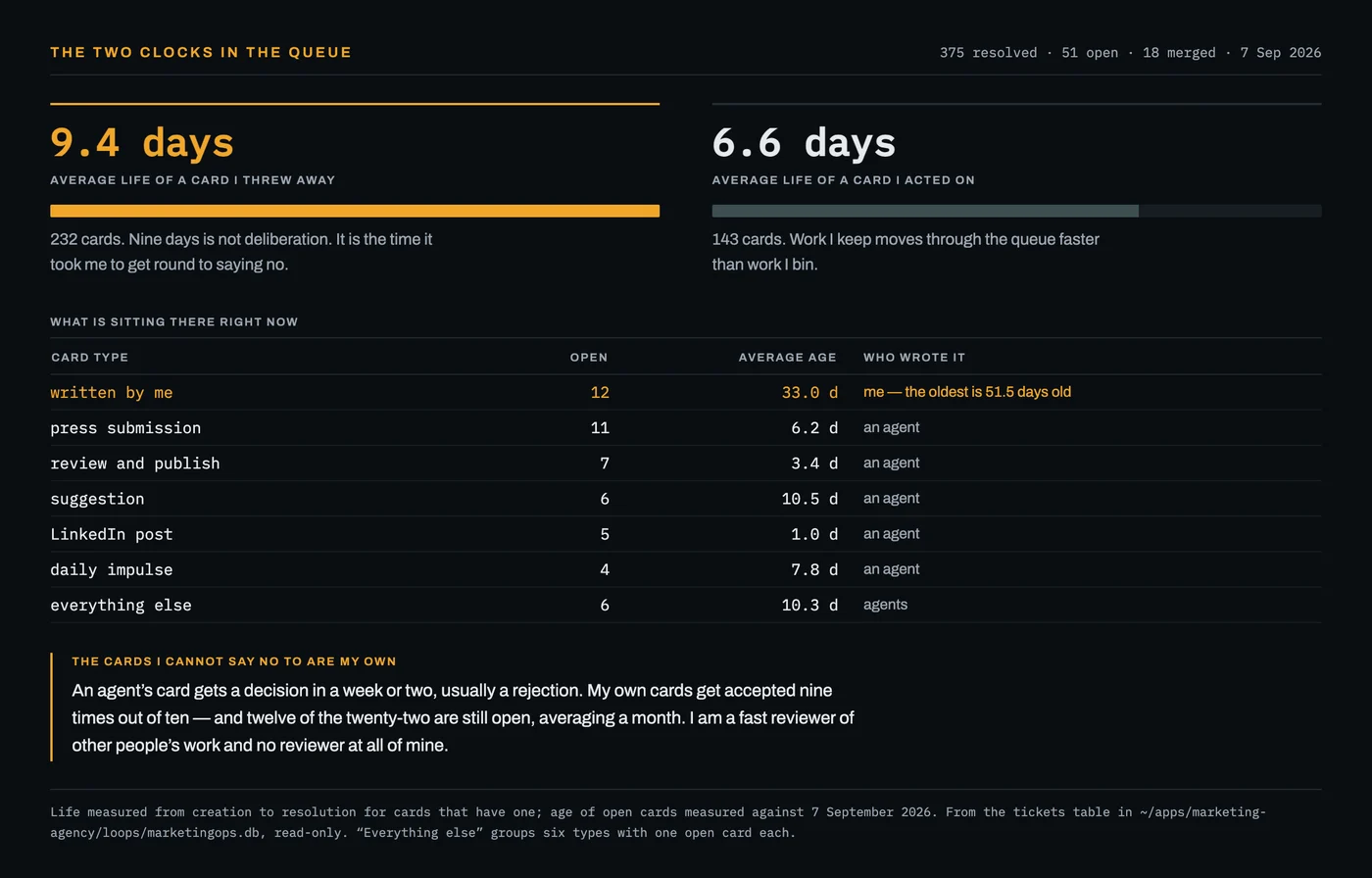This screenshot has width=1372, height=878.
Task: Select the 'written by me' row label
Action: (x=112, y=393)
